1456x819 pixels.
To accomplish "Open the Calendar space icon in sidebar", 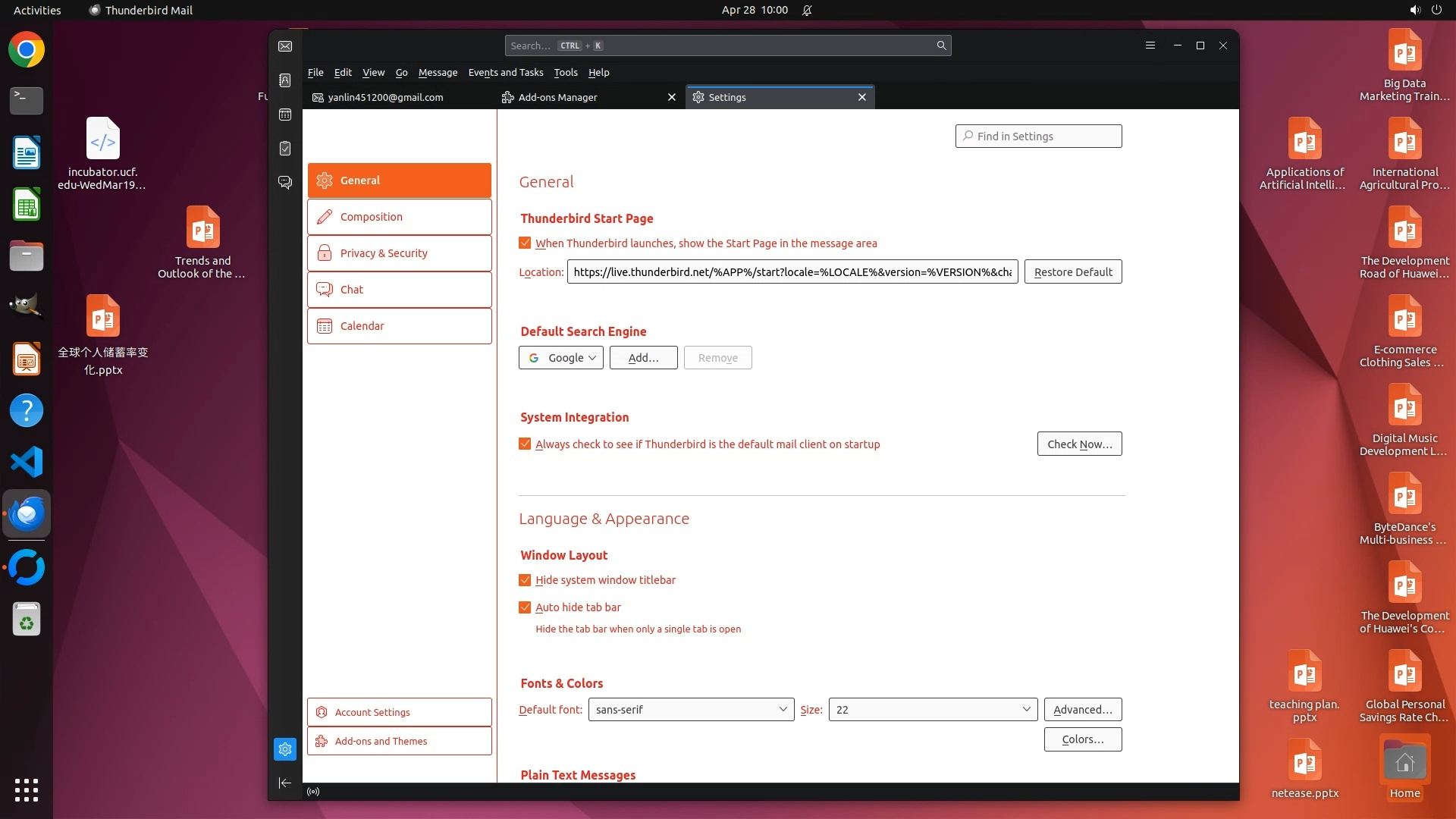I will click(285, 115).
